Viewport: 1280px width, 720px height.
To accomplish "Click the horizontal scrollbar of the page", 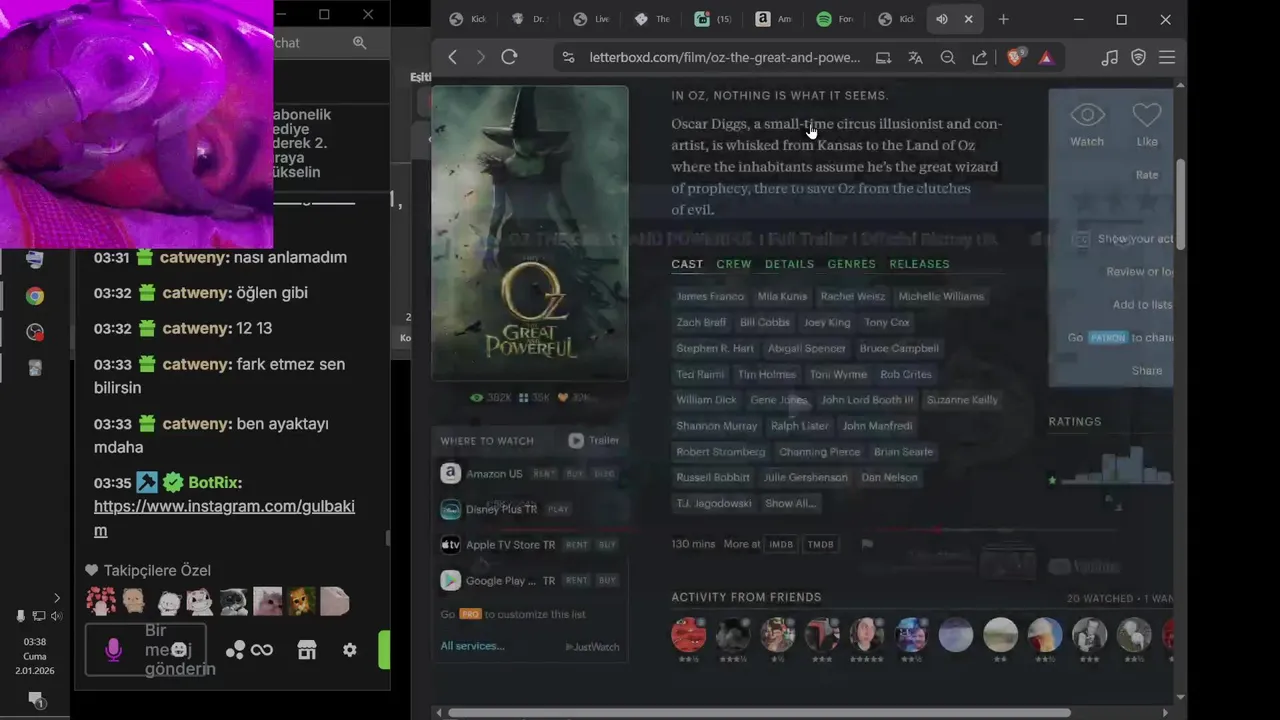I will click(x=759, y=713).
